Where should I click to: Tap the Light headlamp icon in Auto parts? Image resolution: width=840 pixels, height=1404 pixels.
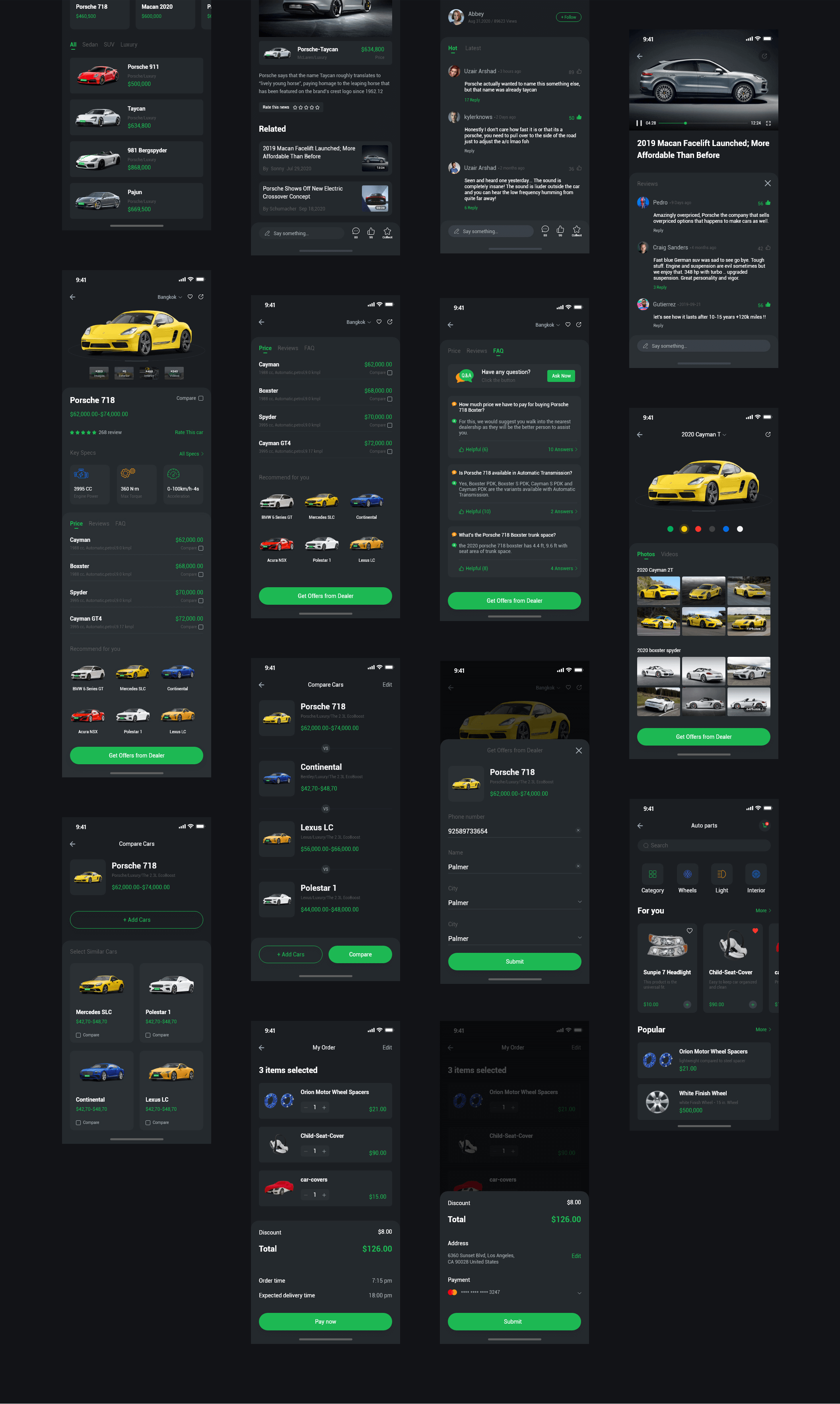722,874
